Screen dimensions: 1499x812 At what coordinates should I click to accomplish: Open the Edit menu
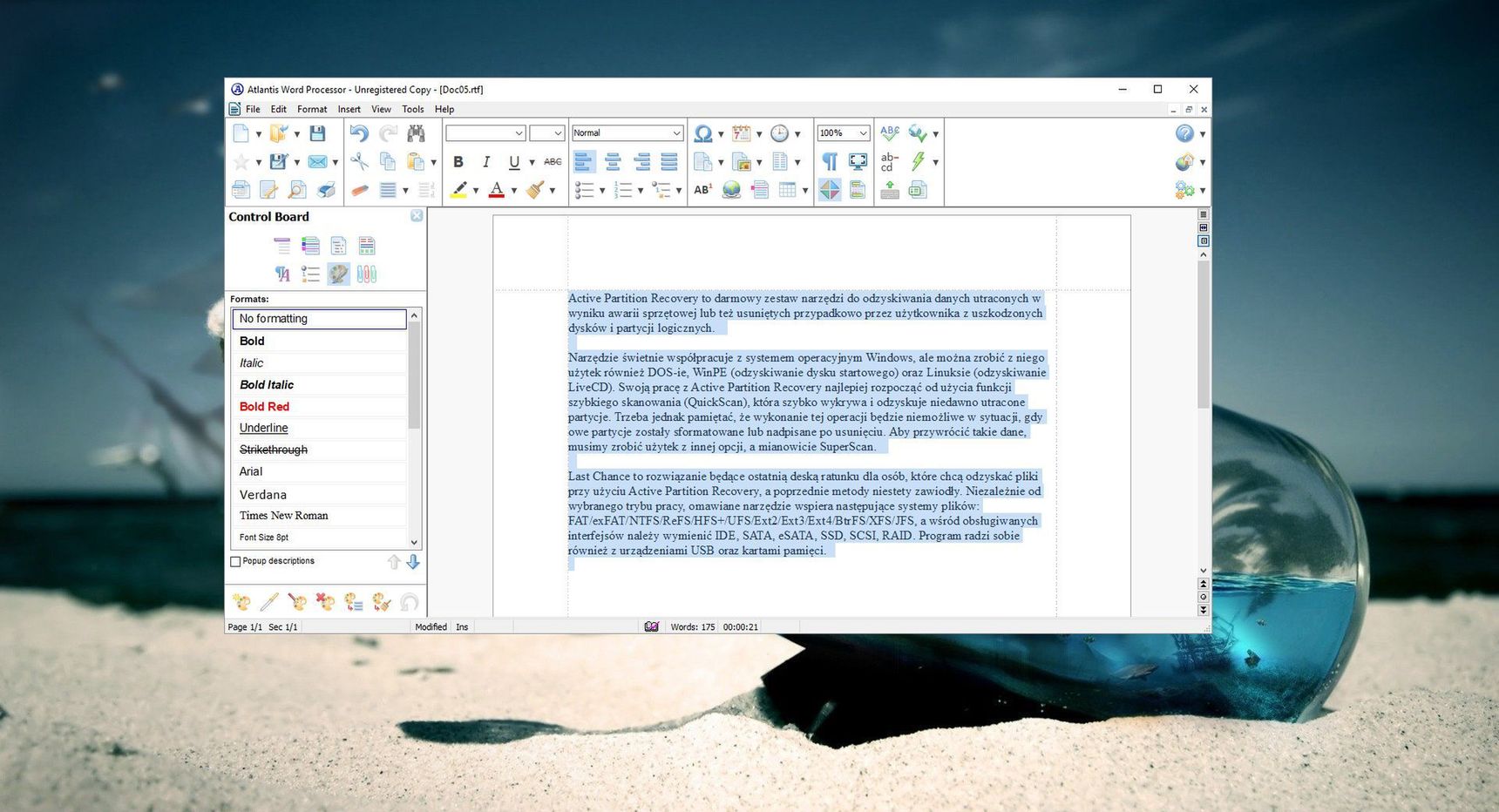(x=278, y=109)
